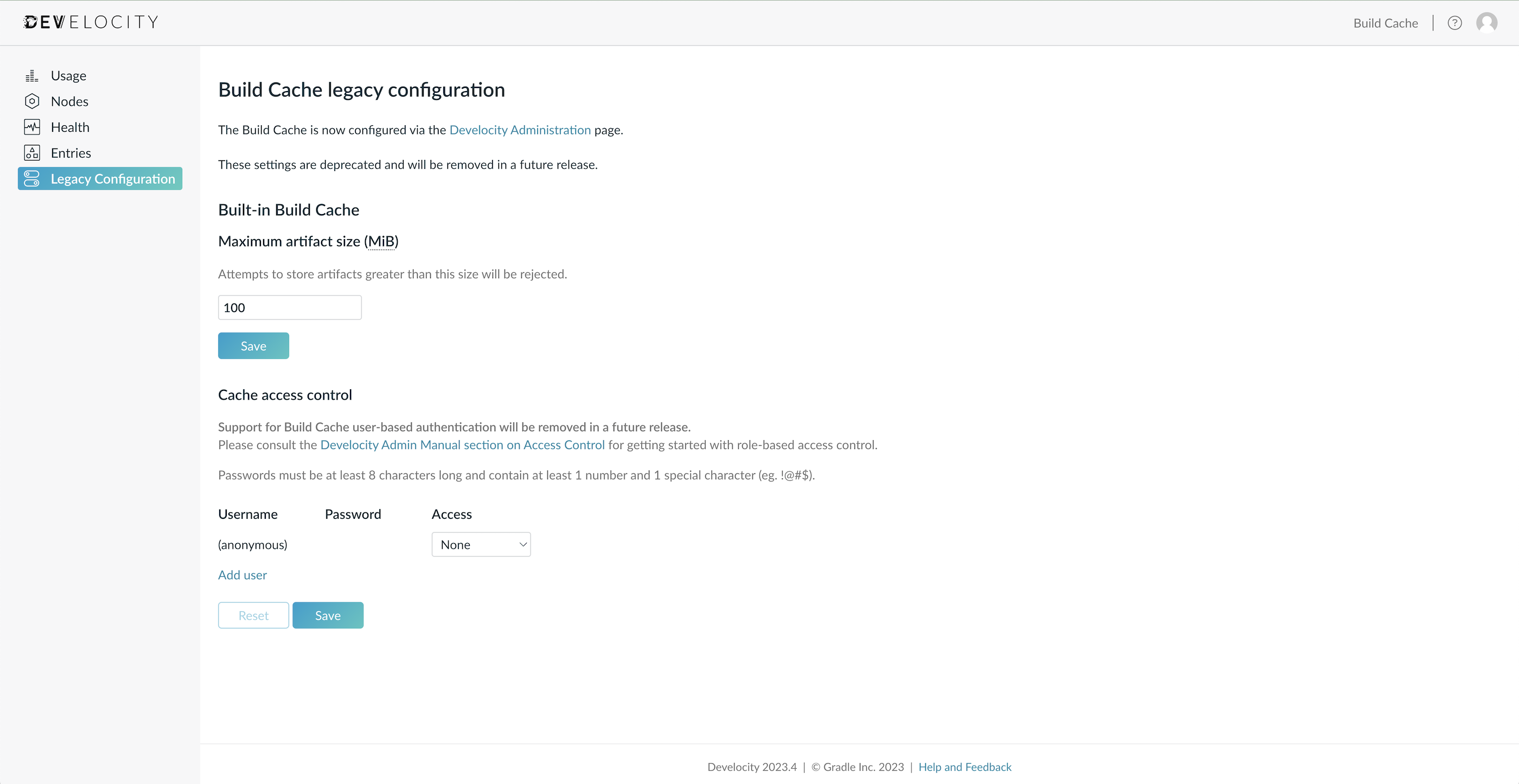The height and width of the screenshot is (784, 1519).
Task: Select the Entries icon in the sidebar
Action: [32, 153]
